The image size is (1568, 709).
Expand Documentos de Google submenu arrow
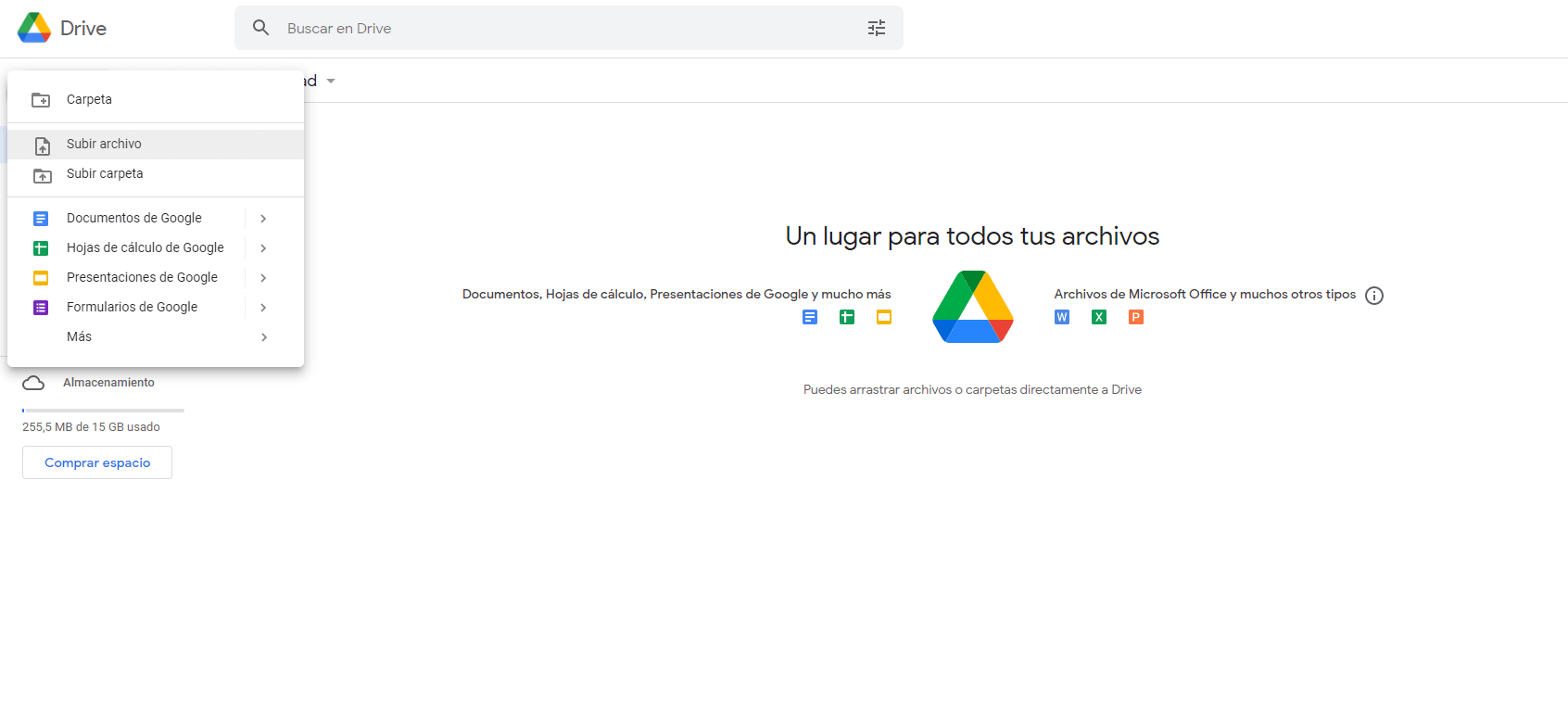tap(263, 219)
